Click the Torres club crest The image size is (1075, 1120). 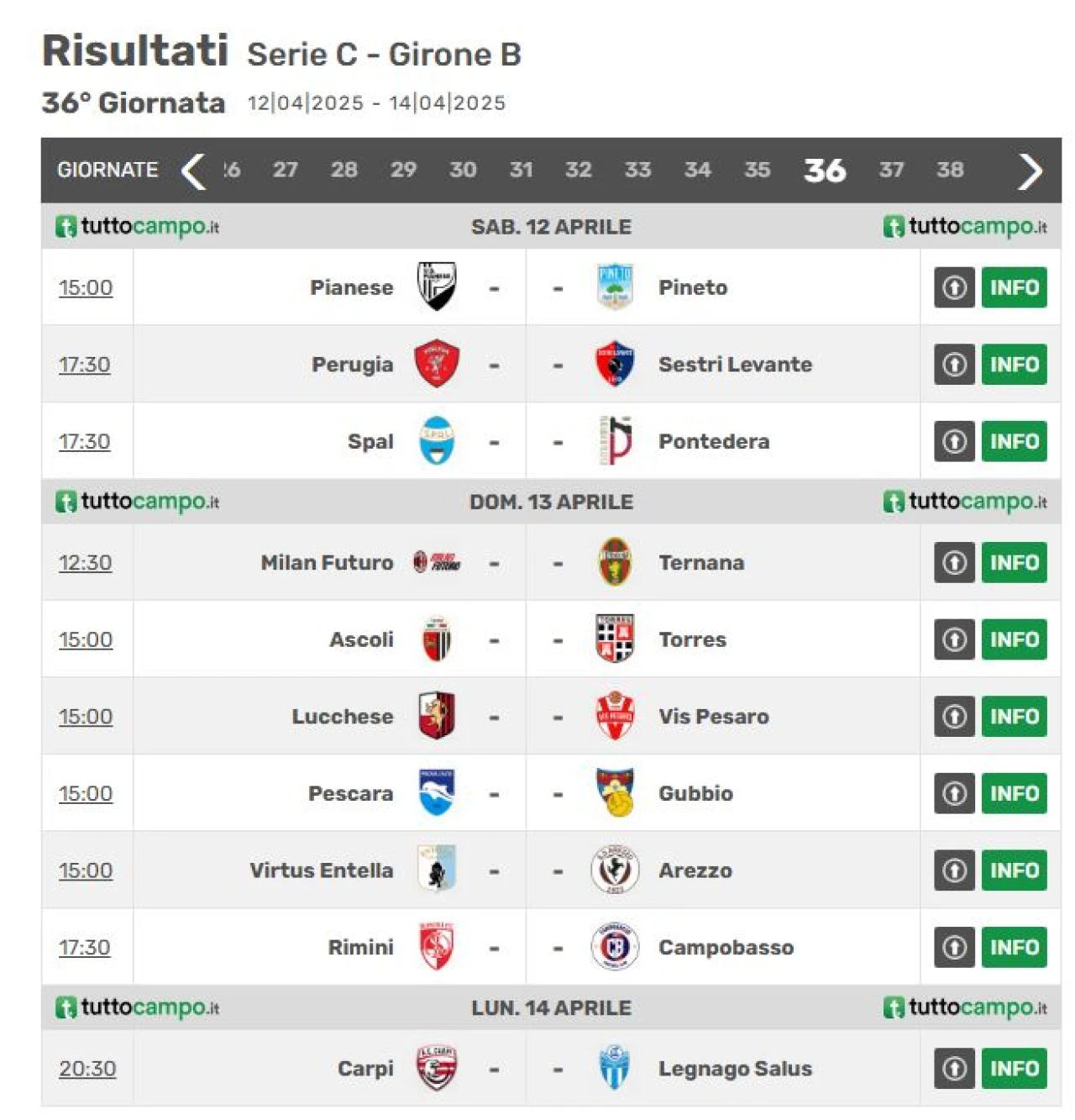pos(615,639)
